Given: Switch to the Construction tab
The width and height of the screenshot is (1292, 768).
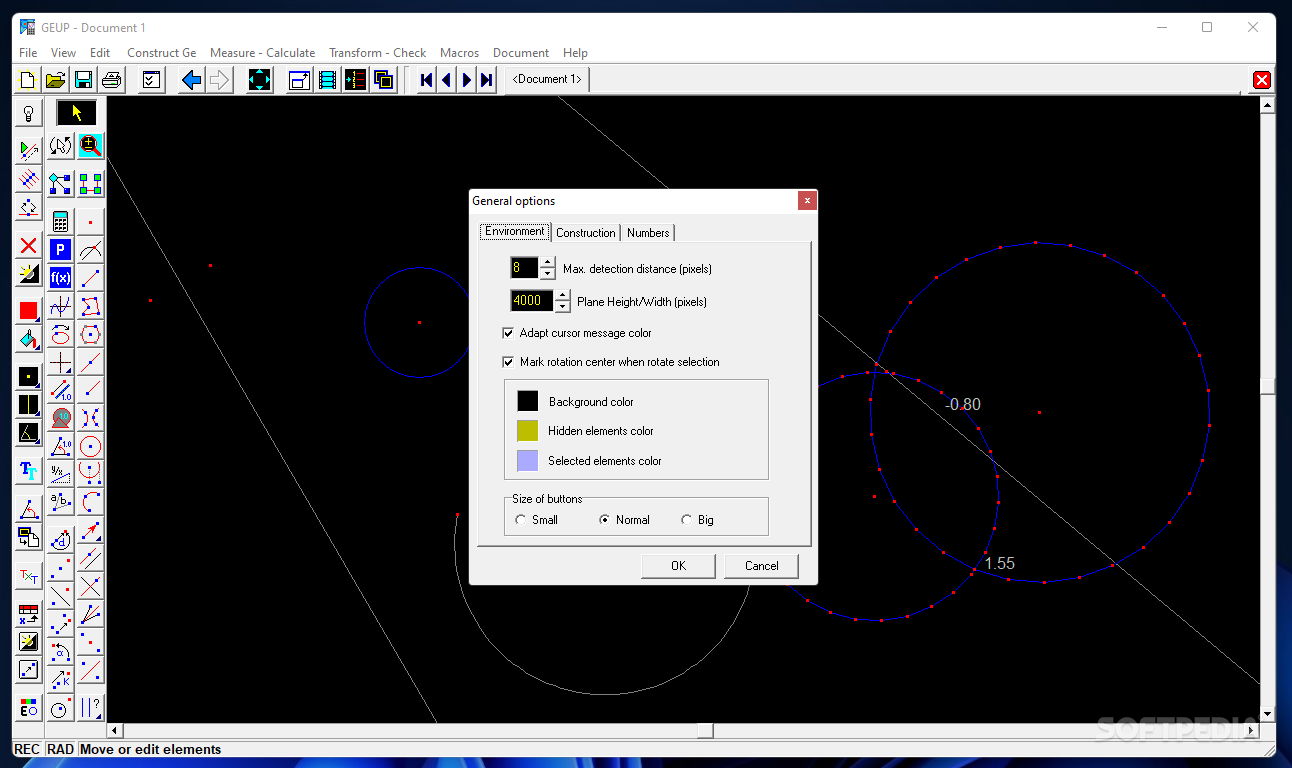Looking at the screenshot, I should click(x=586, y=233).
